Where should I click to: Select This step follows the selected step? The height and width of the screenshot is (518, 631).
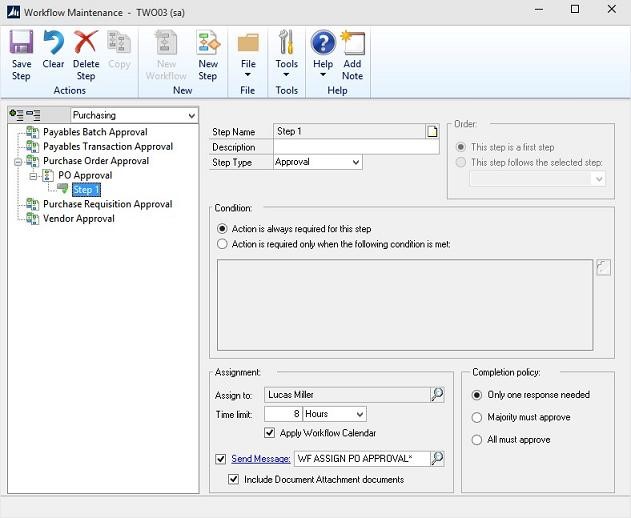pyautogui.click(x=460, y=162)
